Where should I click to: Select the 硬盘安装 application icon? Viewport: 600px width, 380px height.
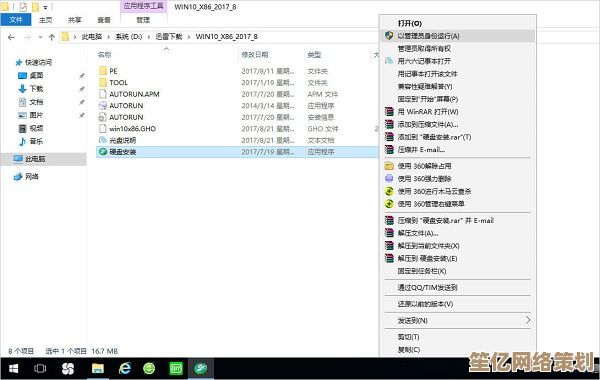(103, 152)
